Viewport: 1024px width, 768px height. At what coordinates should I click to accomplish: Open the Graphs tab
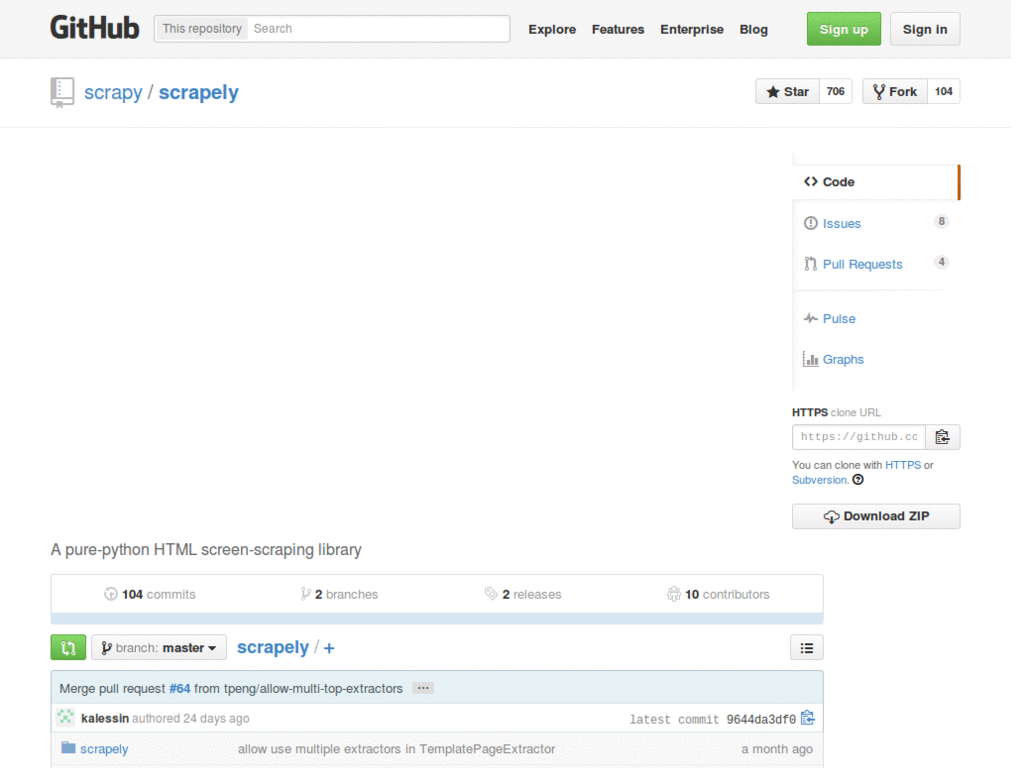[x=842, y=359]
